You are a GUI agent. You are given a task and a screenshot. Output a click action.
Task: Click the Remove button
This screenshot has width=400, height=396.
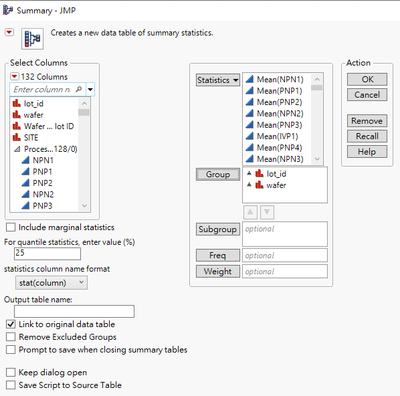[x=367, y=121]
